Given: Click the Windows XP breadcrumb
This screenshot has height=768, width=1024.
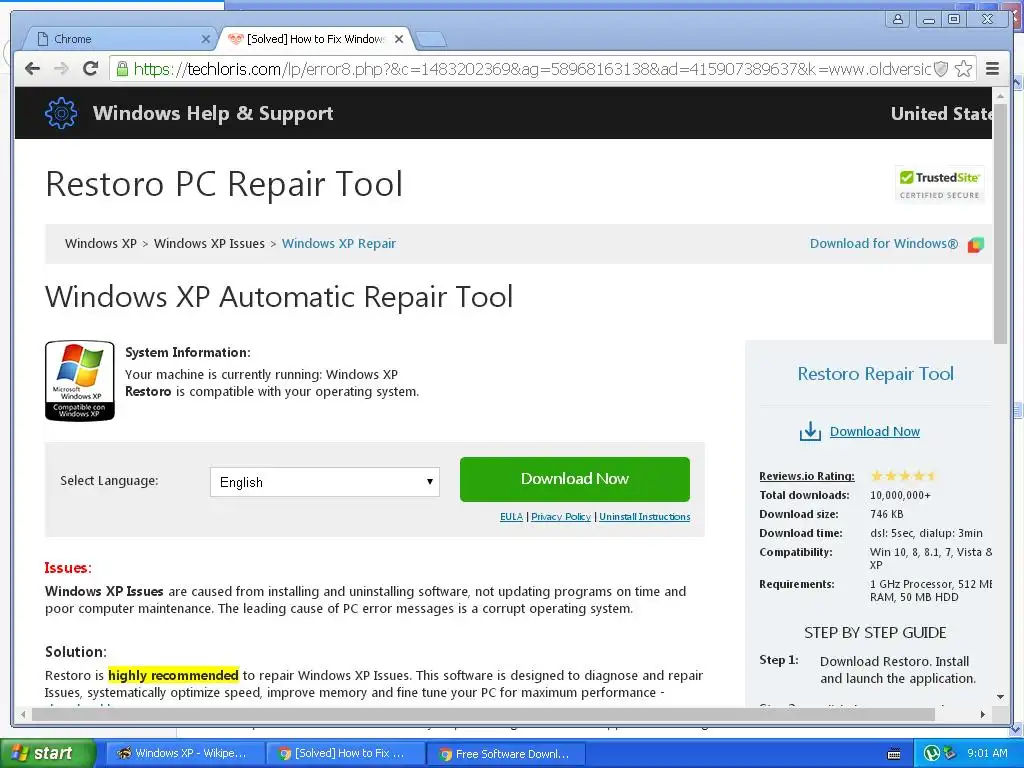Looking at the screenshot, I should point(101,244).
